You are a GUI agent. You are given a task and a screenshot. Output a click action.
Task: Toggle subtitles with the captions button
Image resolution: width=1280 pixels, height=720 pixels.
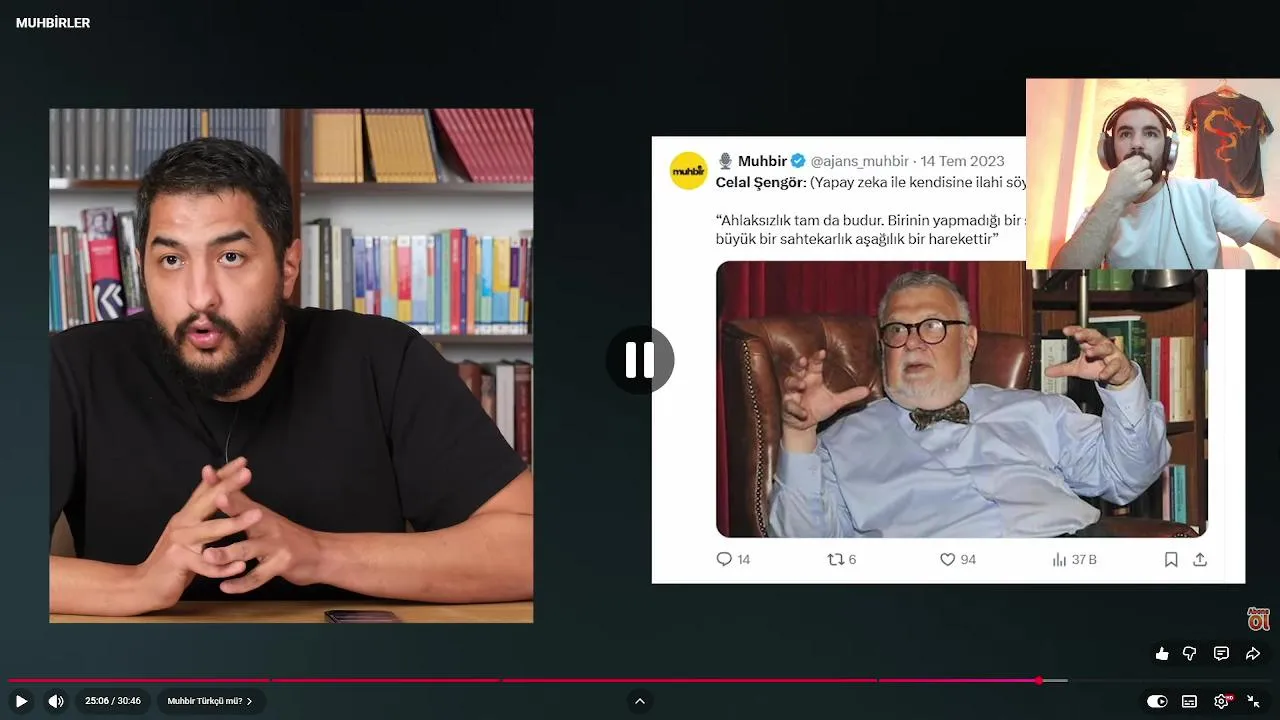[1189, 701]
